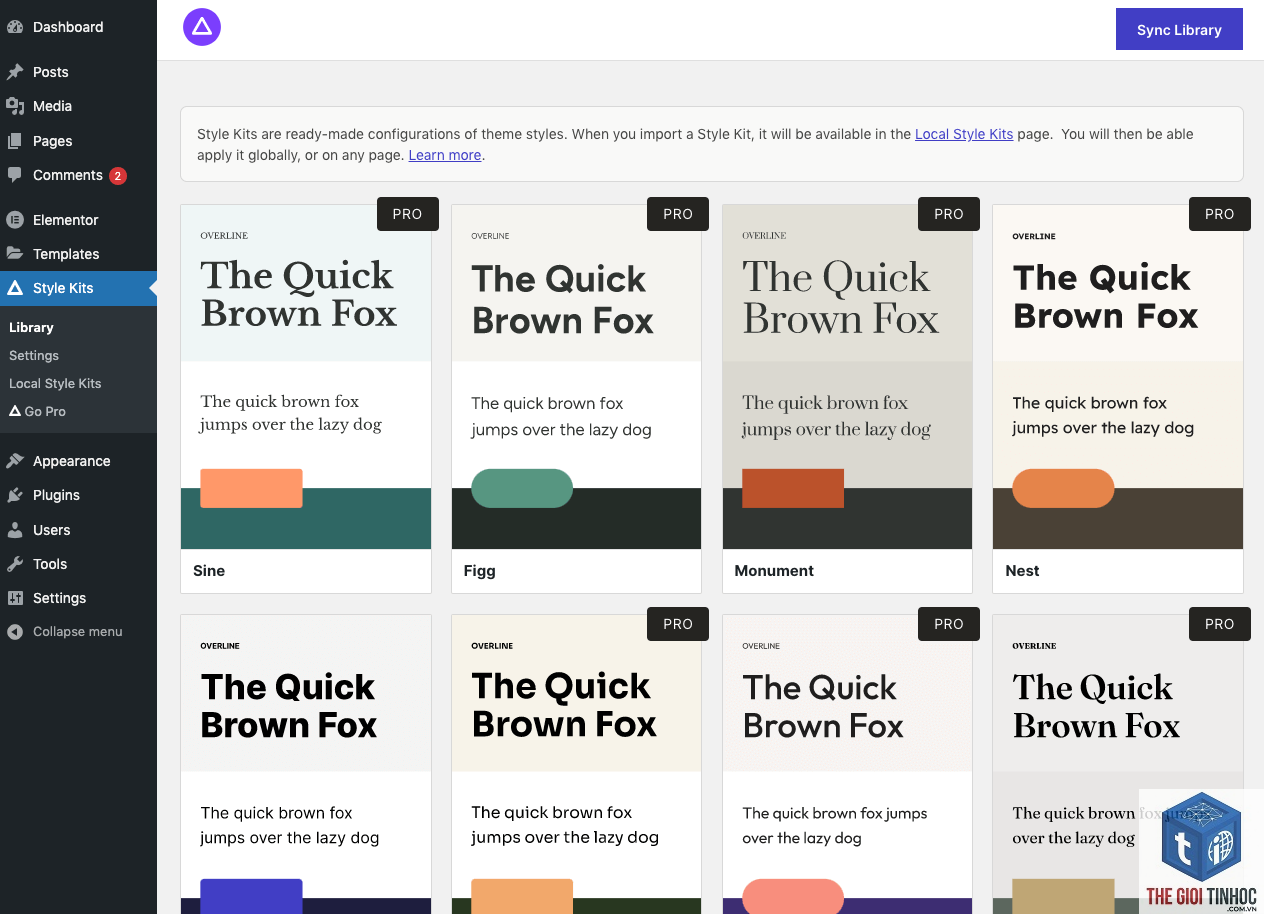Screen dimensions: 1264x914
Task: Click the Appearance paintbrush icon
Action: 15,461
